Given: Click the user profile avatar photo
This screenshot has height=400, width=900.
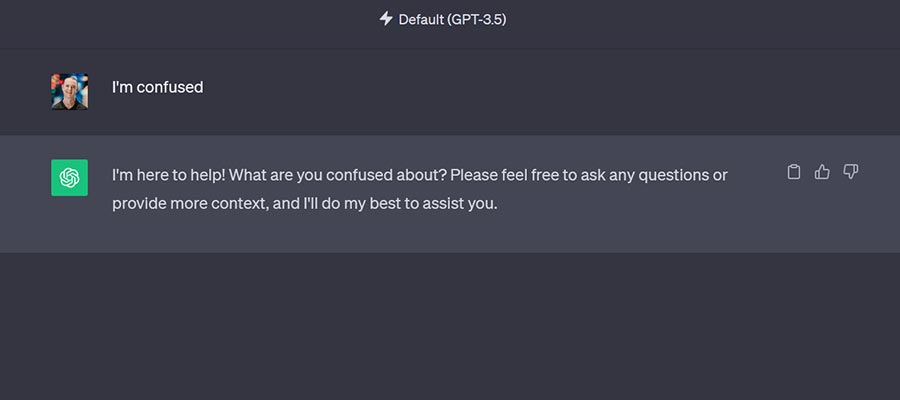Looking at the screenshot, I should (x=69, y=91).
